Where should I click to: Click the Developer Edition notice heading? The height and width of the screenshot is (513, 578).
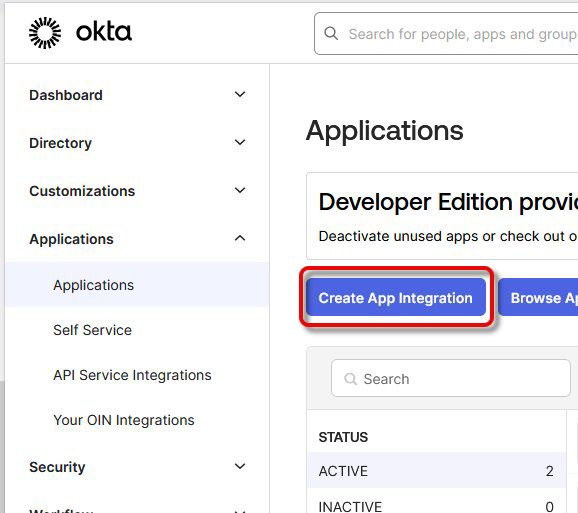pyautogui.click(x=448, y=202)
